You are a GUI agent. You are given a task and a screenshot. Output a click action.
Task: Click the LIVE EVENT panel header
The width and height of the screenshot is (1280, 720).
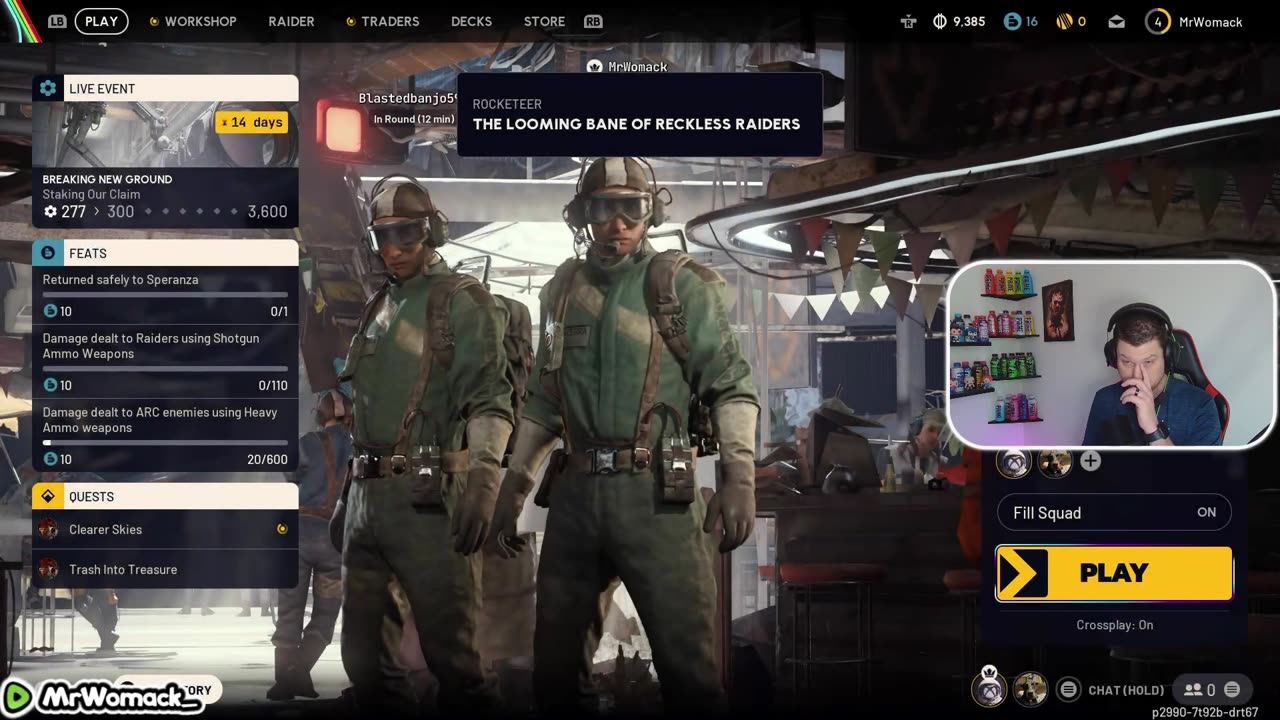165,88
